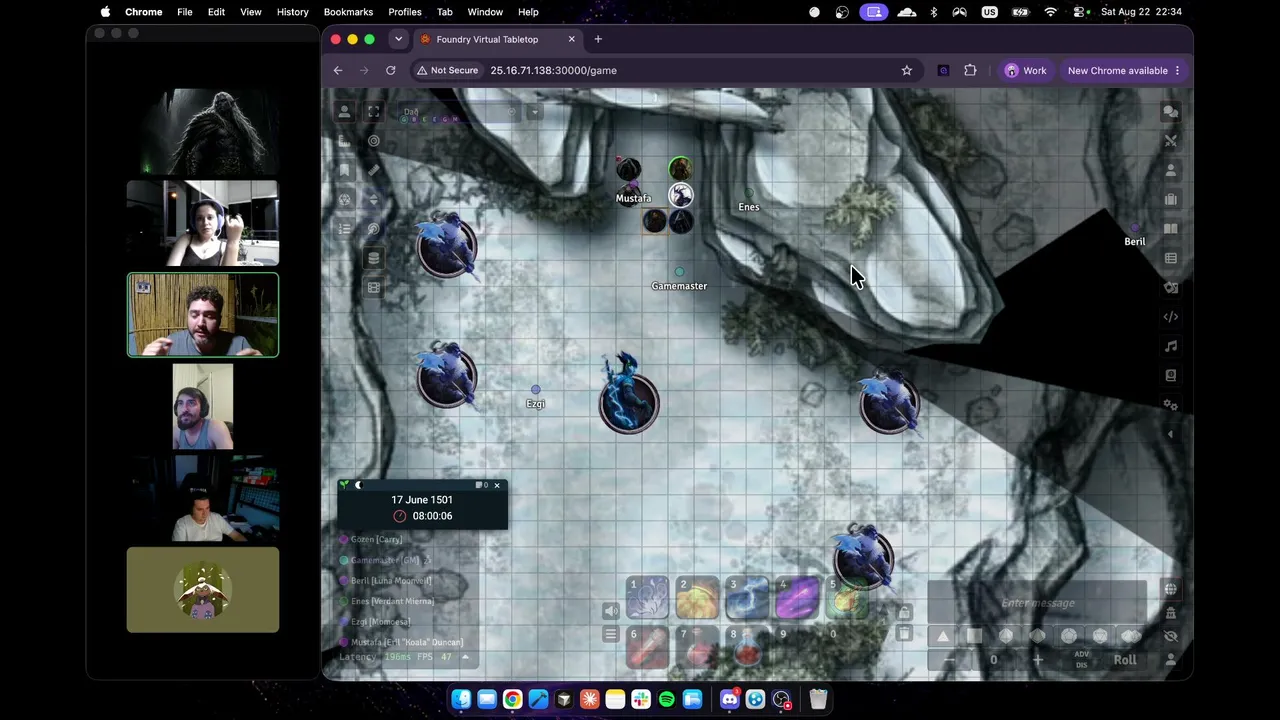
Task: Click the hotbar trash clear icon
Action: click(x=904, y=634)
